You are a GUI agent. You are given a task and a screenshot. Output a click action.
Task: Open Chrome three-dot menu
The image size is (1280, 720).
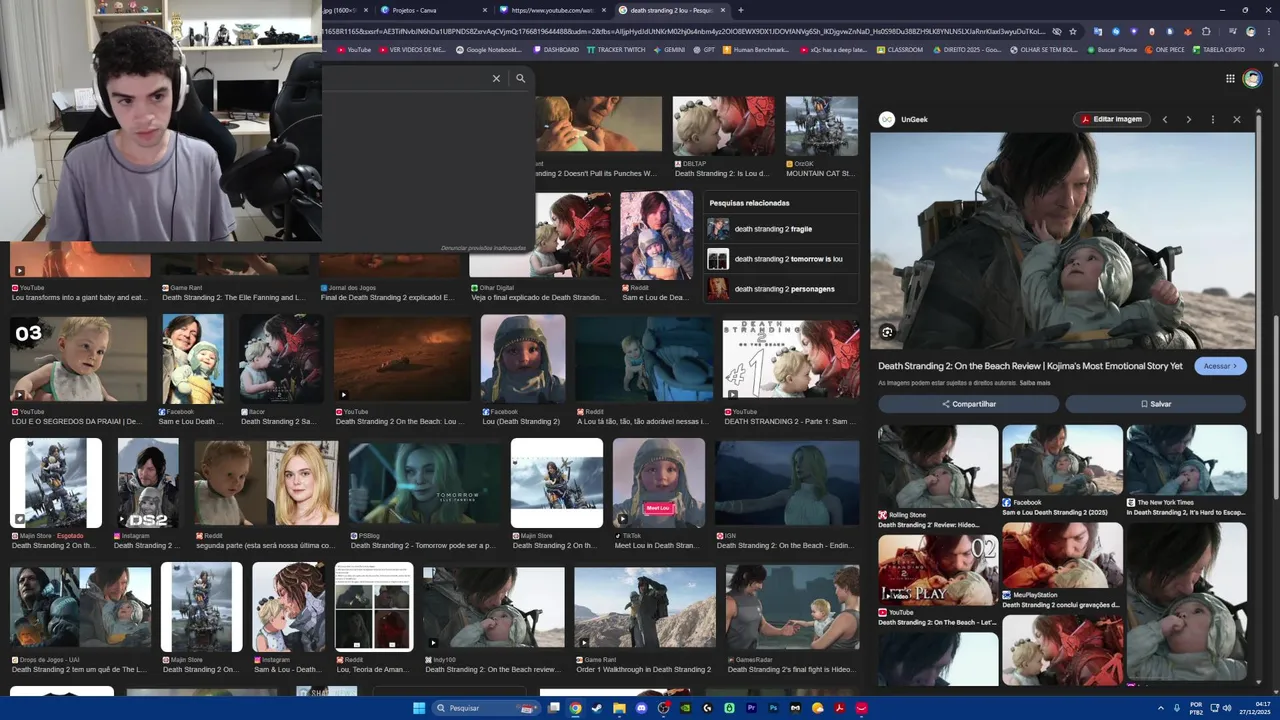(1269, 31)
